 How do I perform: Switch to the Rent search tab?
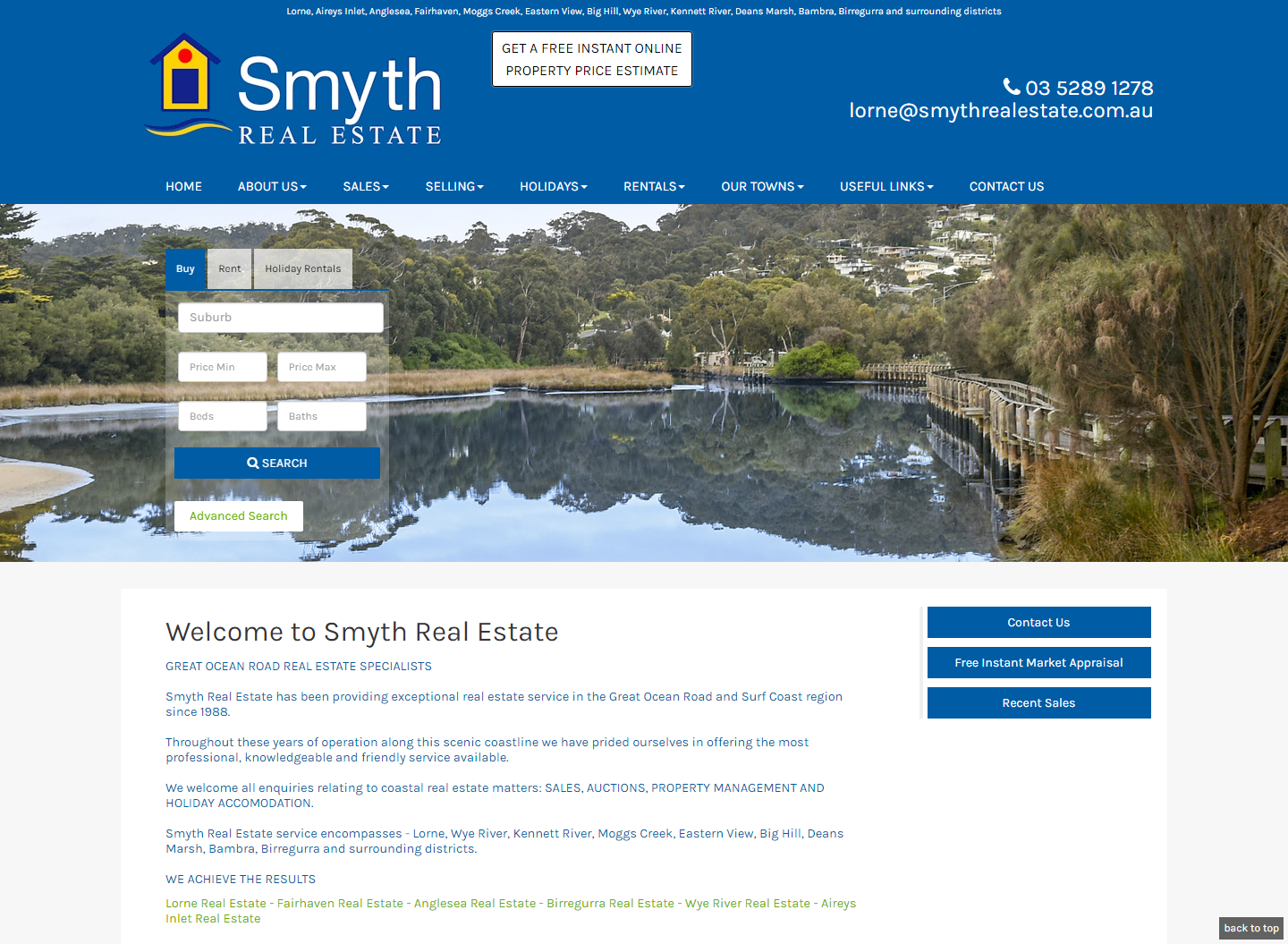point(230,268)
